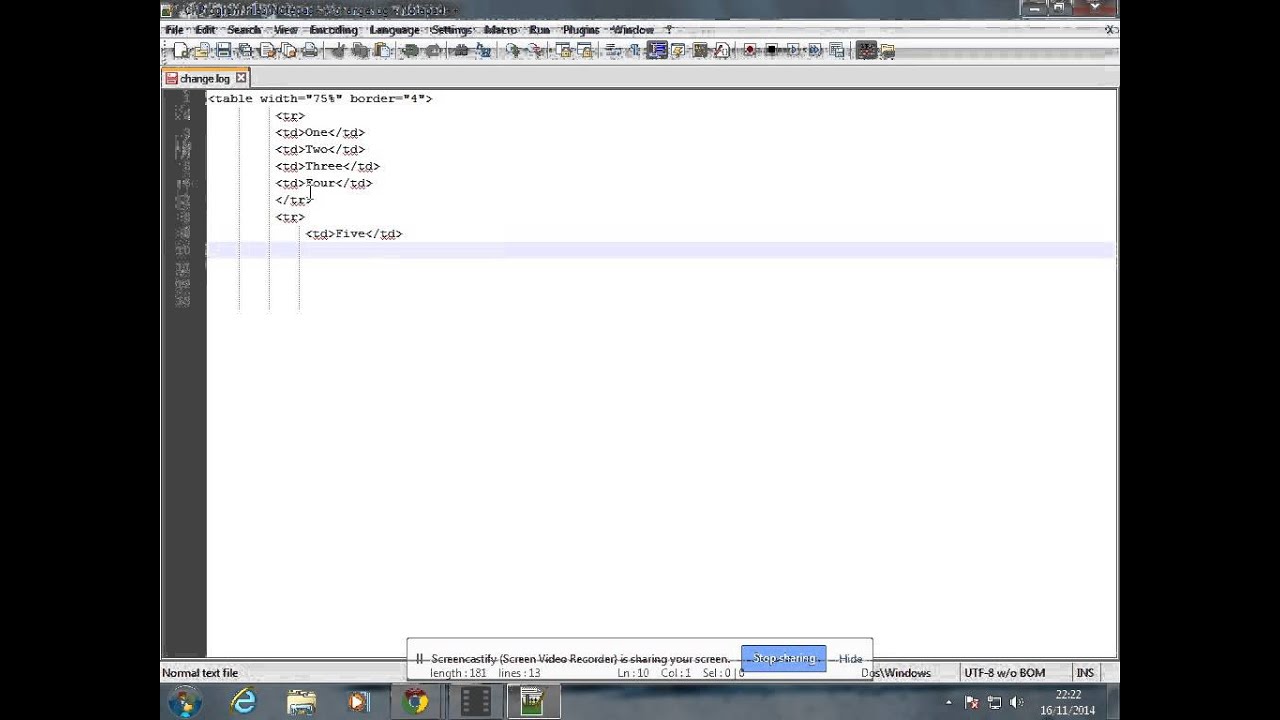Screen dimensions: 1280x720
Task: Click the Zoom Out toolbar icon
Action: (x=536, y=50)
